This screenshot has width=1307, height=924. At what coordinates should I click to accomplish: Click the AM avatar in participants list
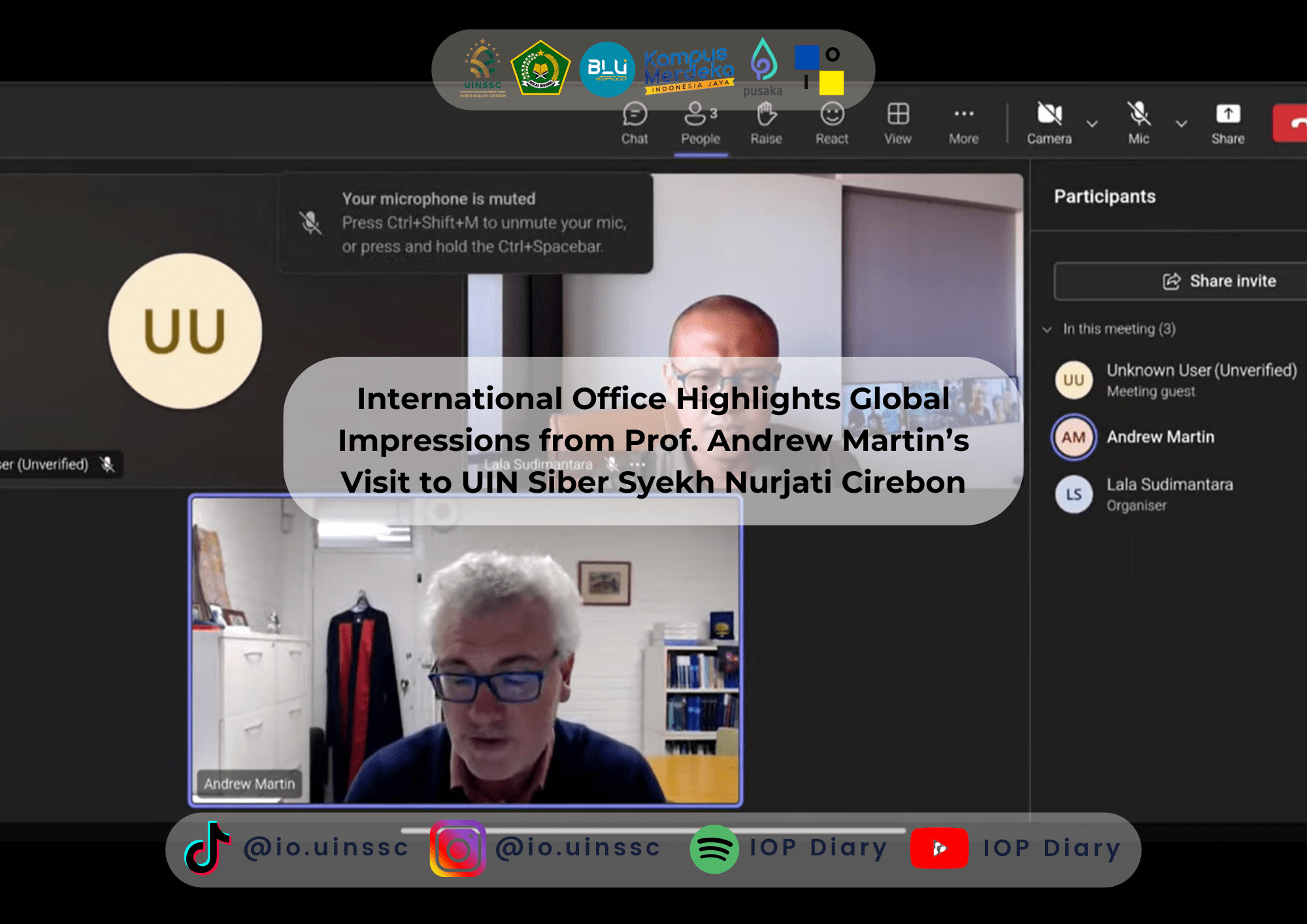click(1074, 437)
